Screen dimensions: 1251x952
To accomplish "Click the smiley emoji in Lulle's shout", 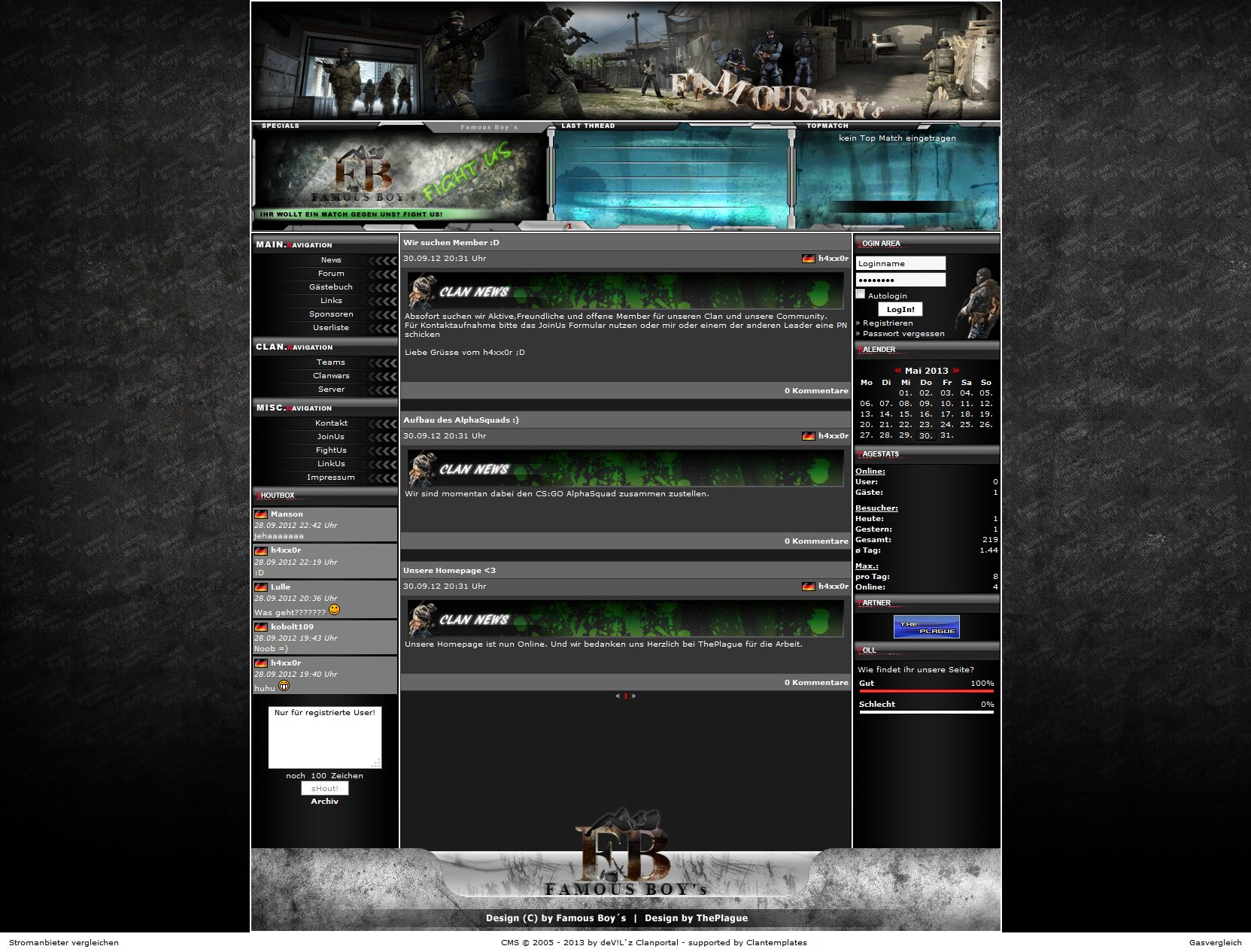I will coord(335,610).
